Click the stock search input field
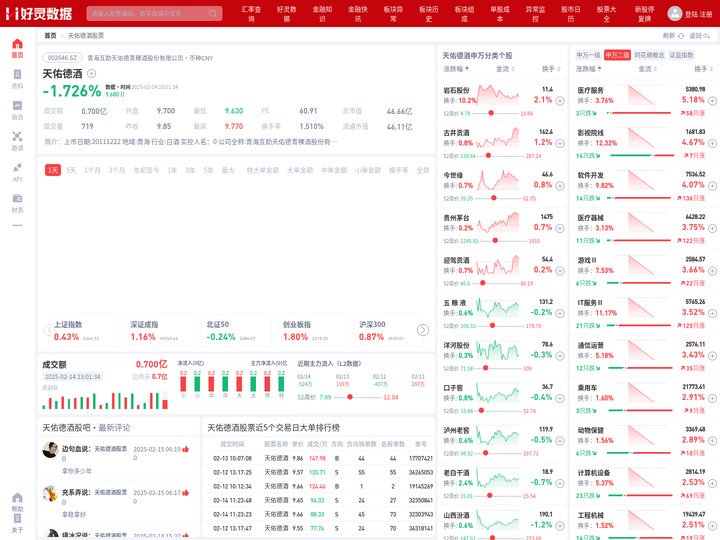 (154, 13)
